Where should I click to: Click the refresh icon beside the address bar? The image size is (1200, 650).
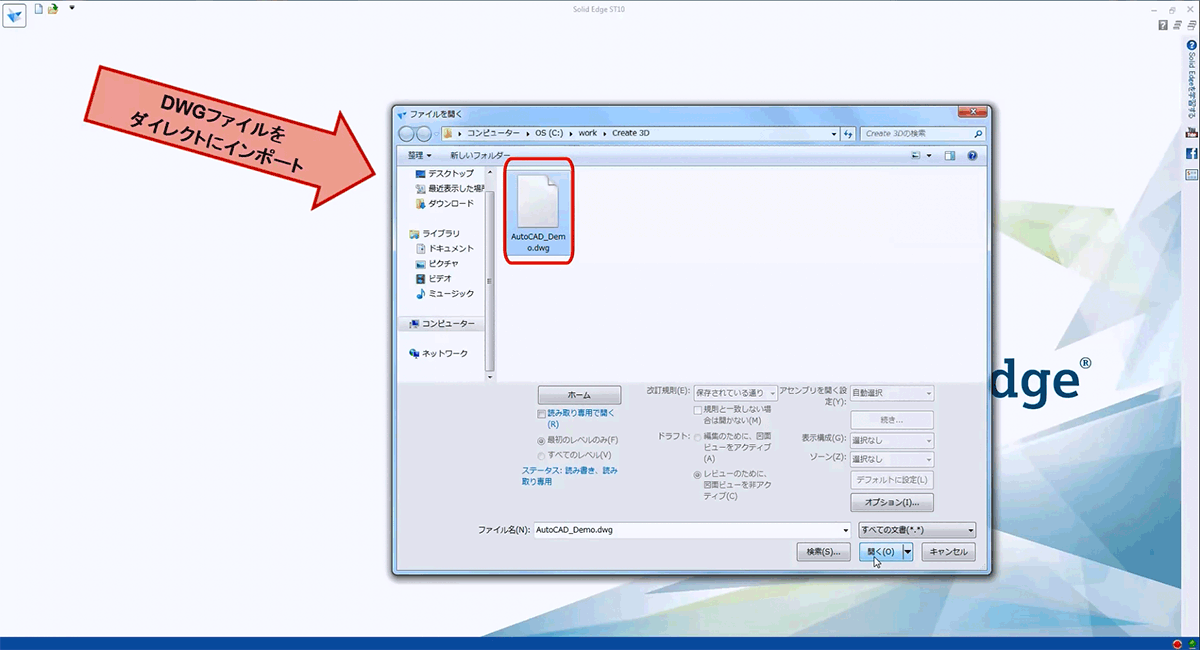tap(848, 133)
